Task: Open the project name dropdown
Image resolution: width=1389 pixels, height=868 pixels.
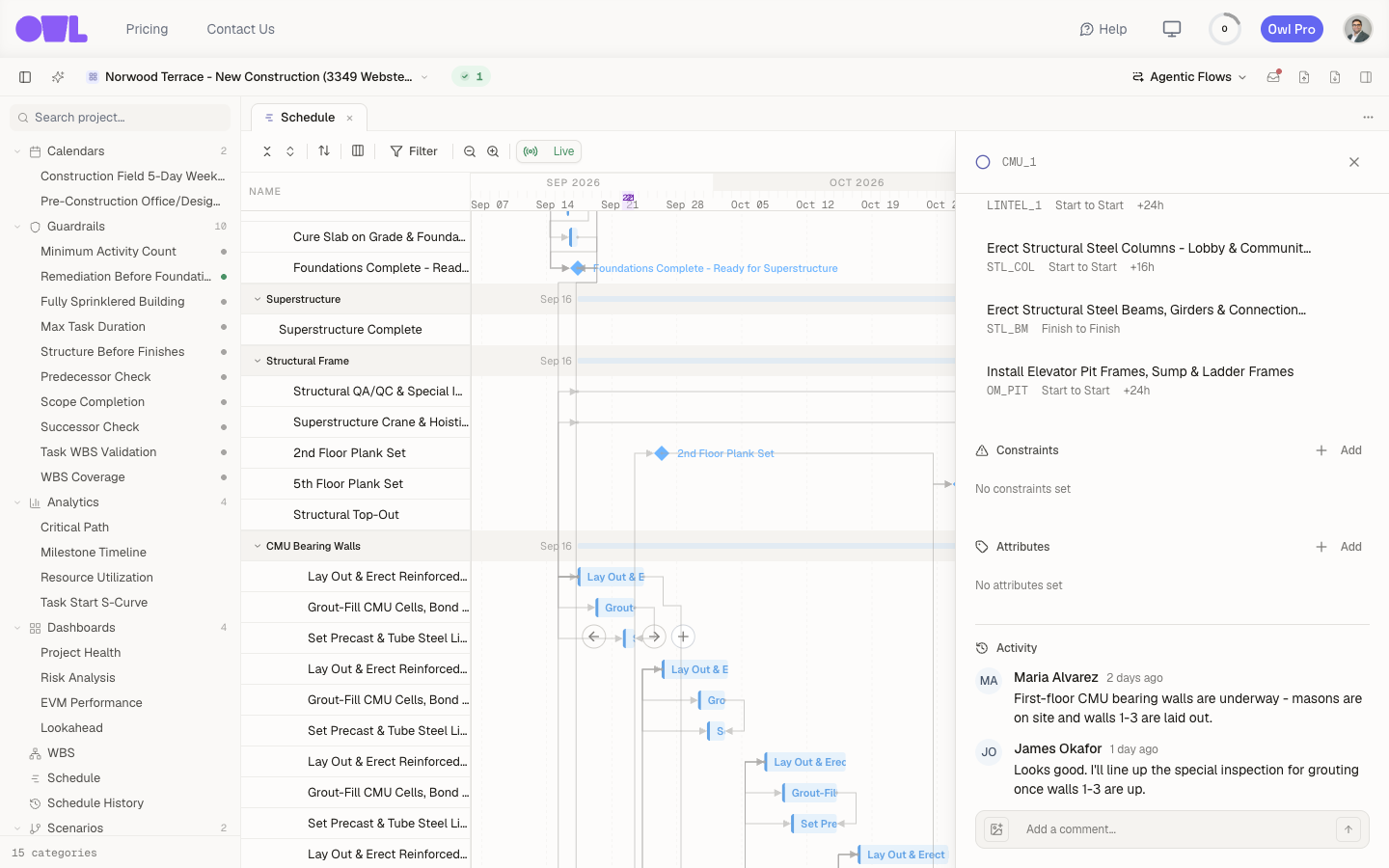Action: tap(258, 77)
